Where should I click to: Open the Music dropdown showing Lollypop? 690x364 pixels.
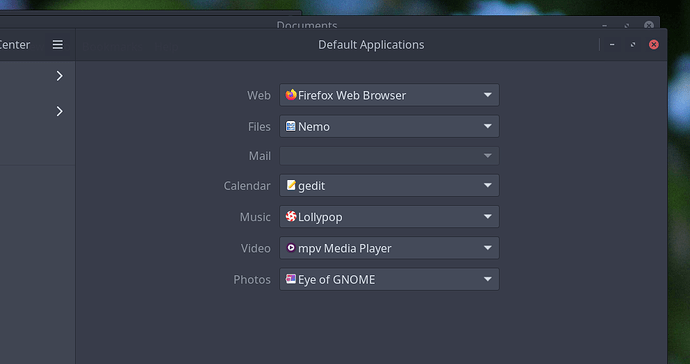pyautogui.click(x=389, y=217)
